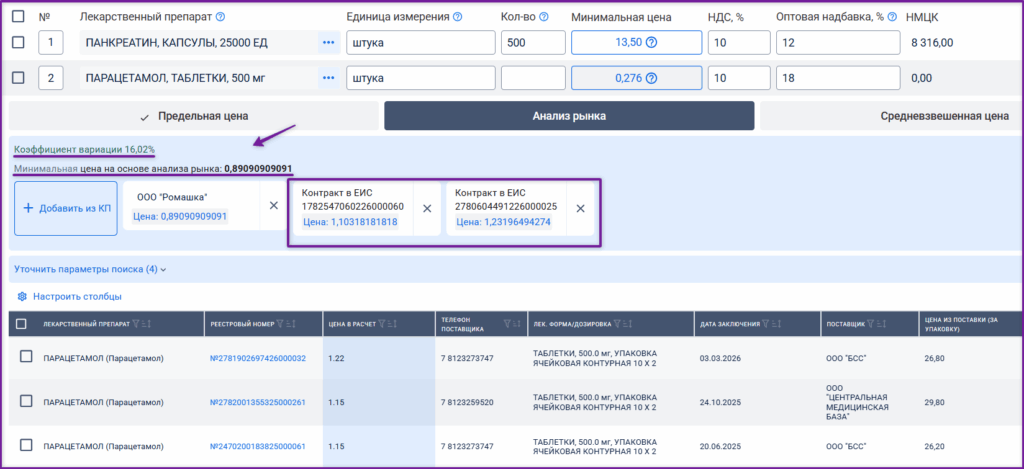Filter the Поставщик column
This screenshot has height=469, width=1024.
(x=871, y=323)
